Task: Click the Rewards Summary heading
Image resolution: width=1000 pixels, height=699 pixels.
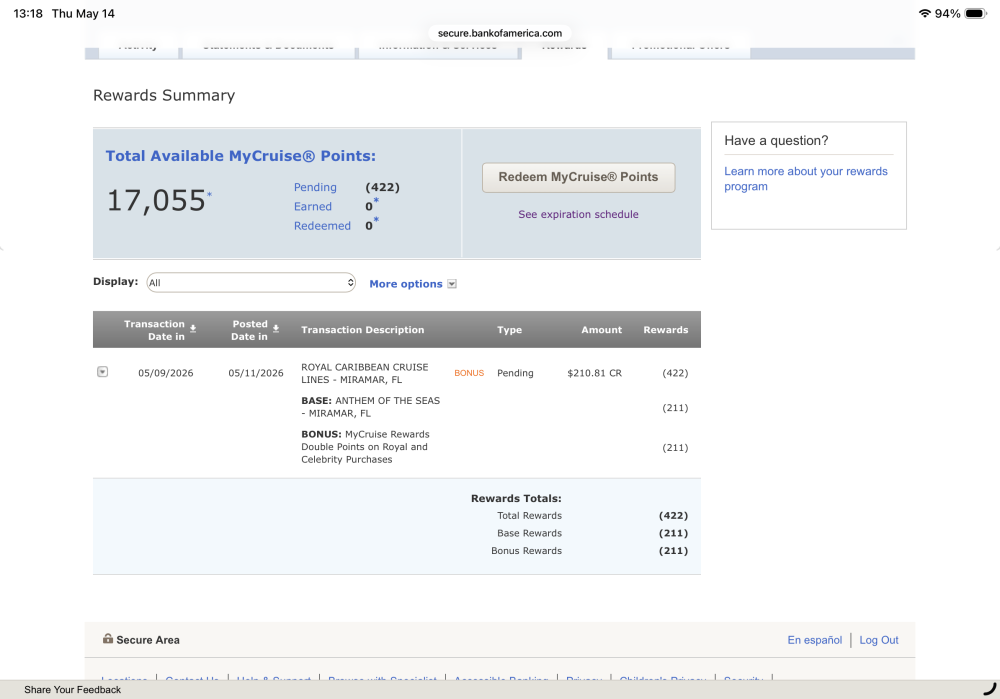Action: point(164,95)
